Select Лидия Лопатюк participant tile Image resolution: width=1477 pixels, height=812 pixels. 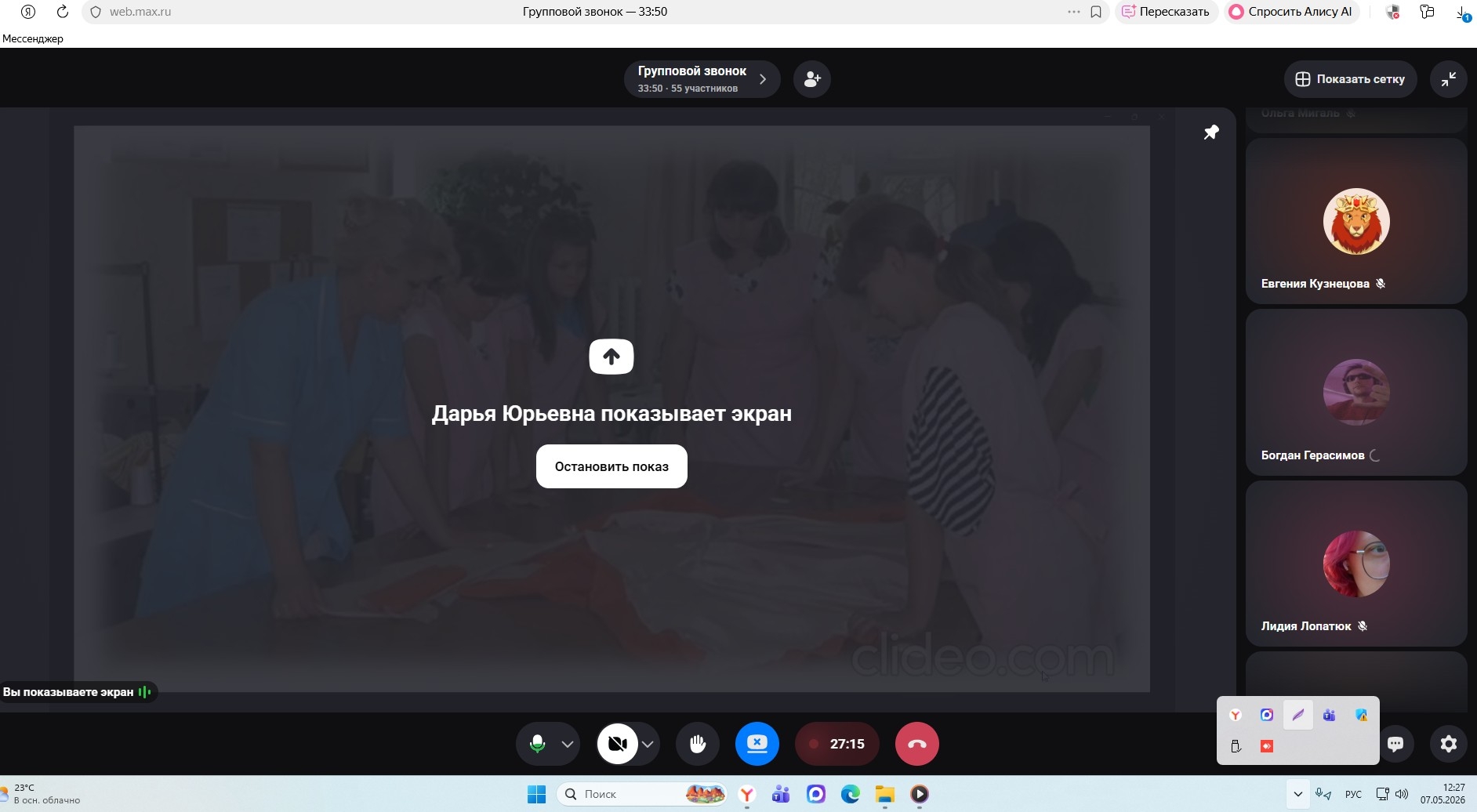1356,564
